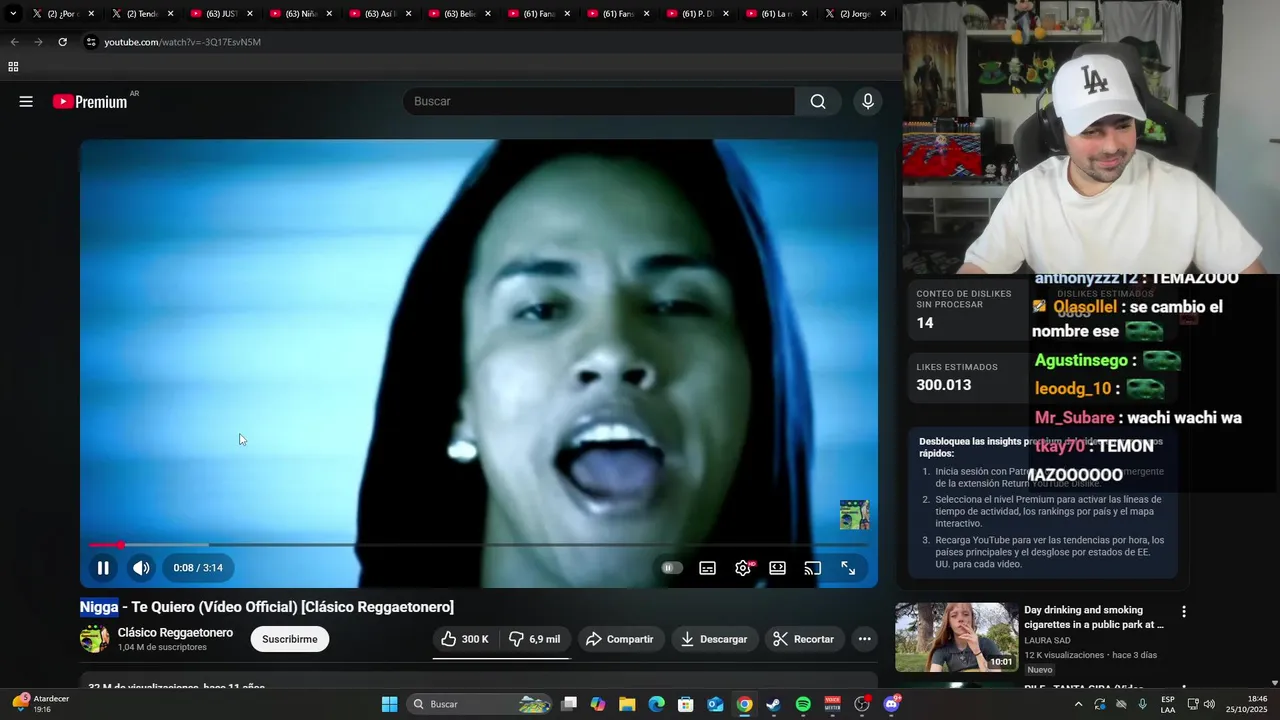This screenshot has width=1280, height=720.
Task: Switch to the '(63) Niña' YouTube tab
Action: (x=300, y=14)
